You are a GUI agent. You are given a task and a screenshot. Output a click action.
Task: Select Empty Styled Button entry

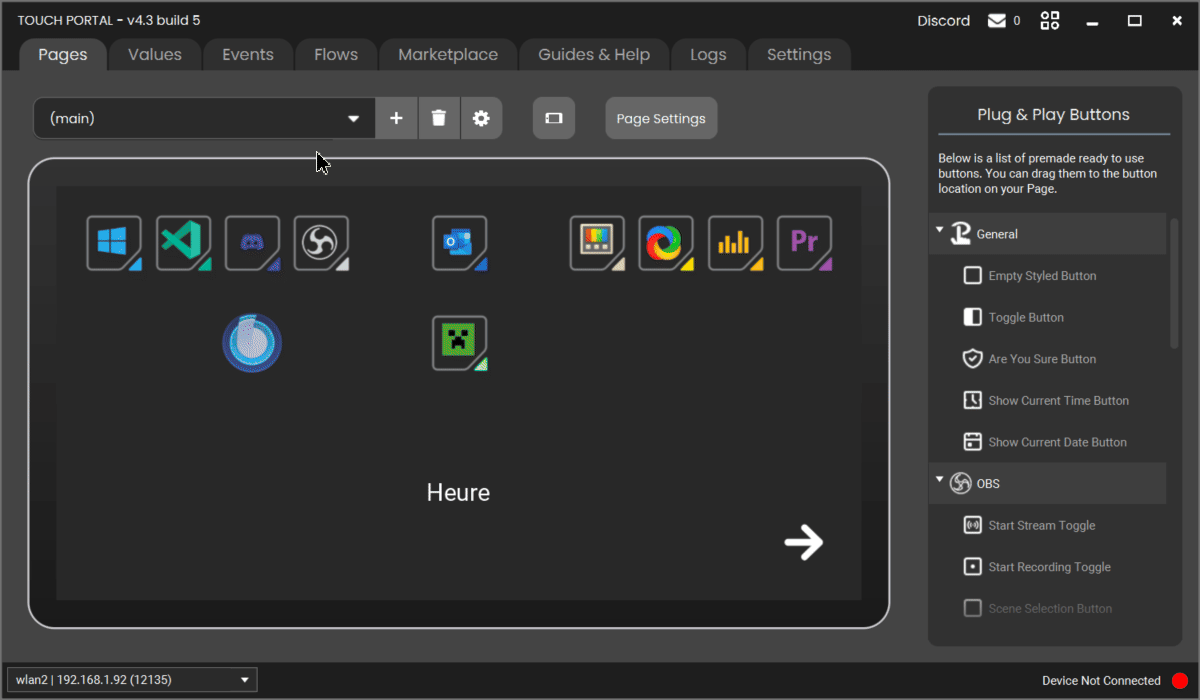pos(1048,275)
